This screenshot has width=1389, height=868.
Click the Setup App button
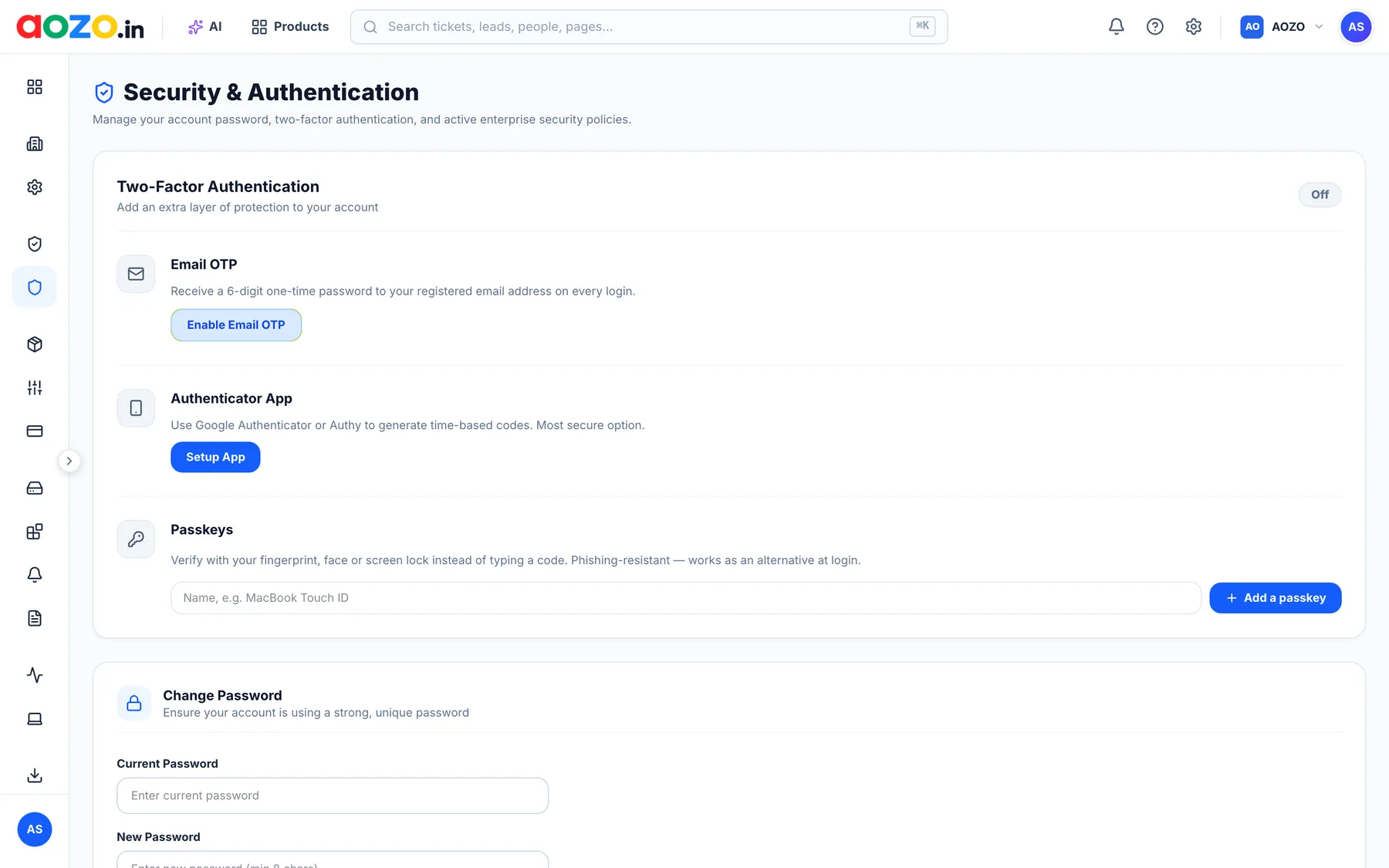coord(215,458)
